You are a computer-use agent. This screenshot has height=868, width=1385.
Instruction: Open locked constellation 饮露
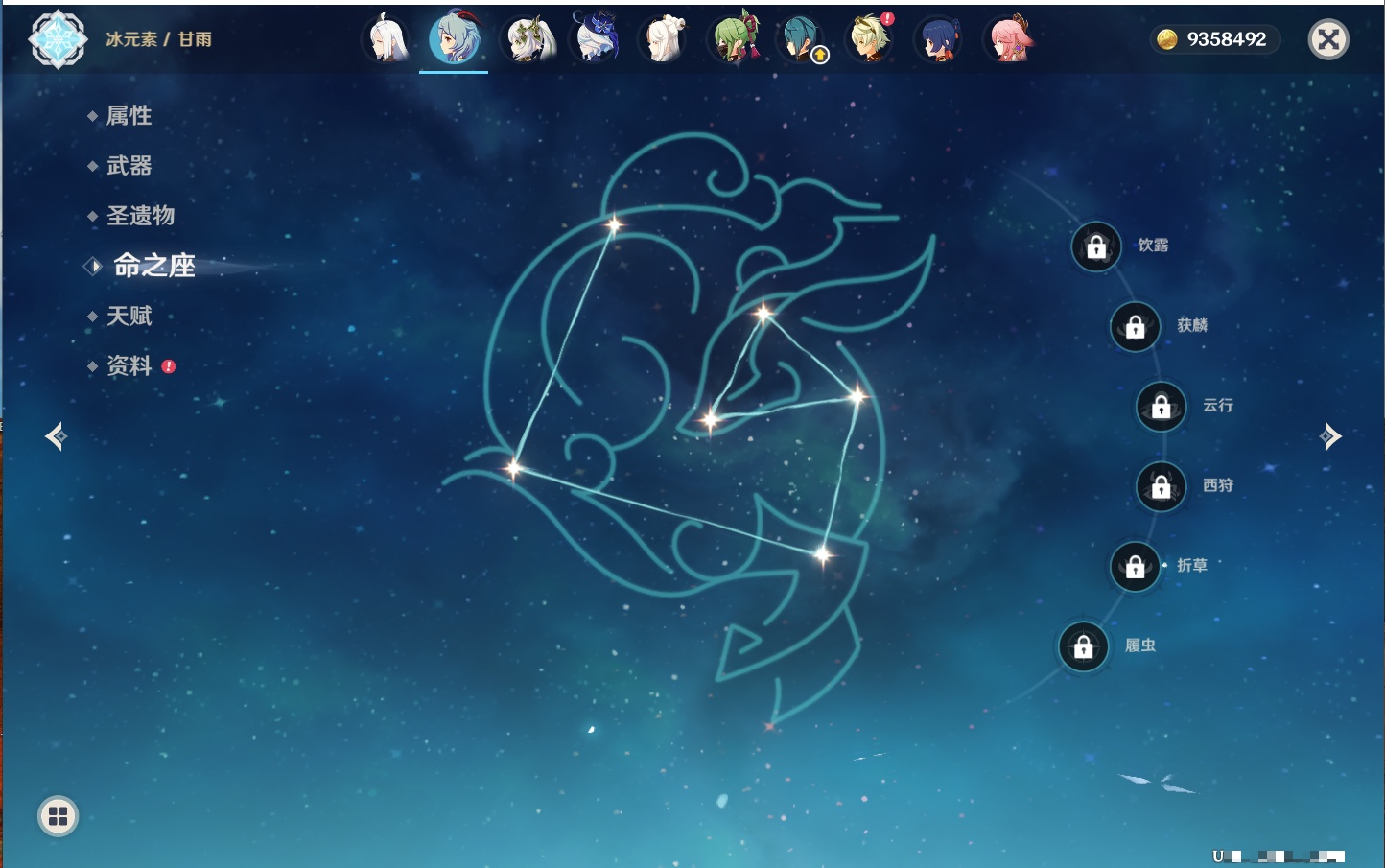point(1096,247)
